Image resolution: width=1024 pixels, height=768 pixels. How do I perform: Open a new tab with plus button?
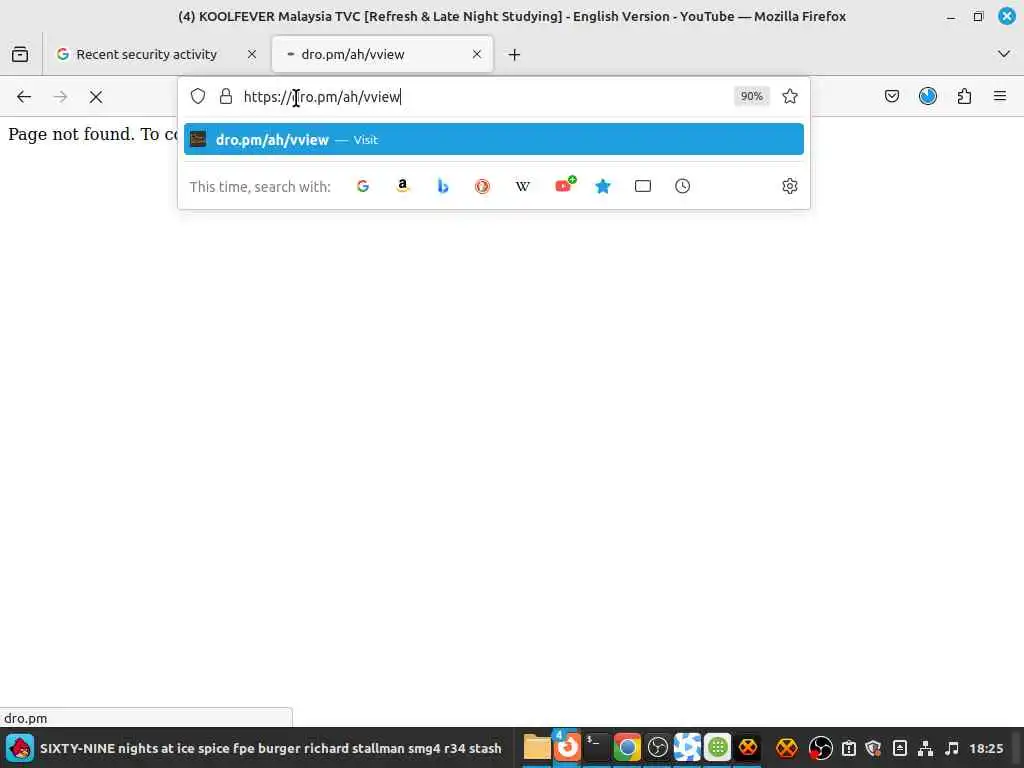tap(515, 54)
